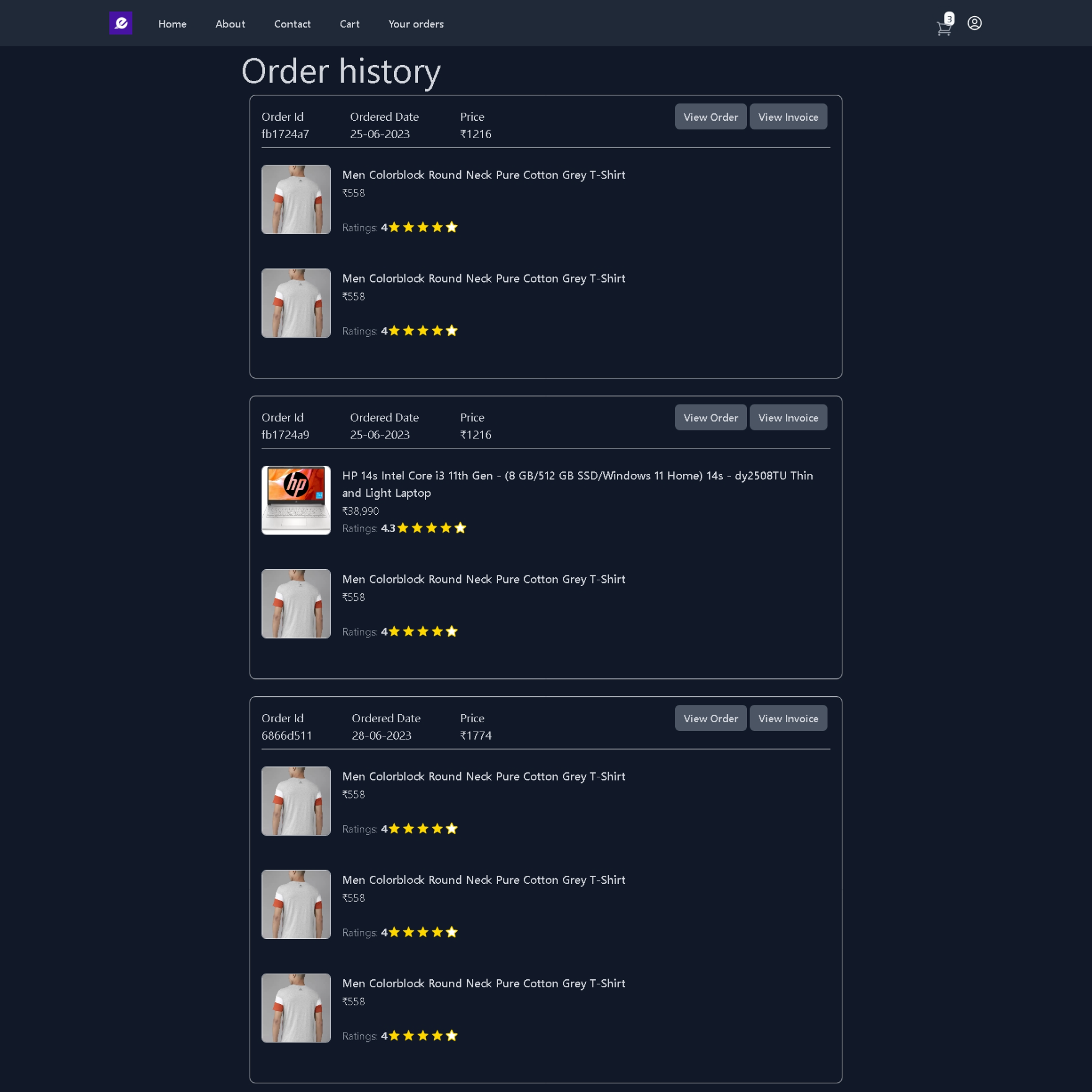This screenshot has width=1092, height=1092.
Task: Open the Home menu item
Action: click(x=172, y=24)
